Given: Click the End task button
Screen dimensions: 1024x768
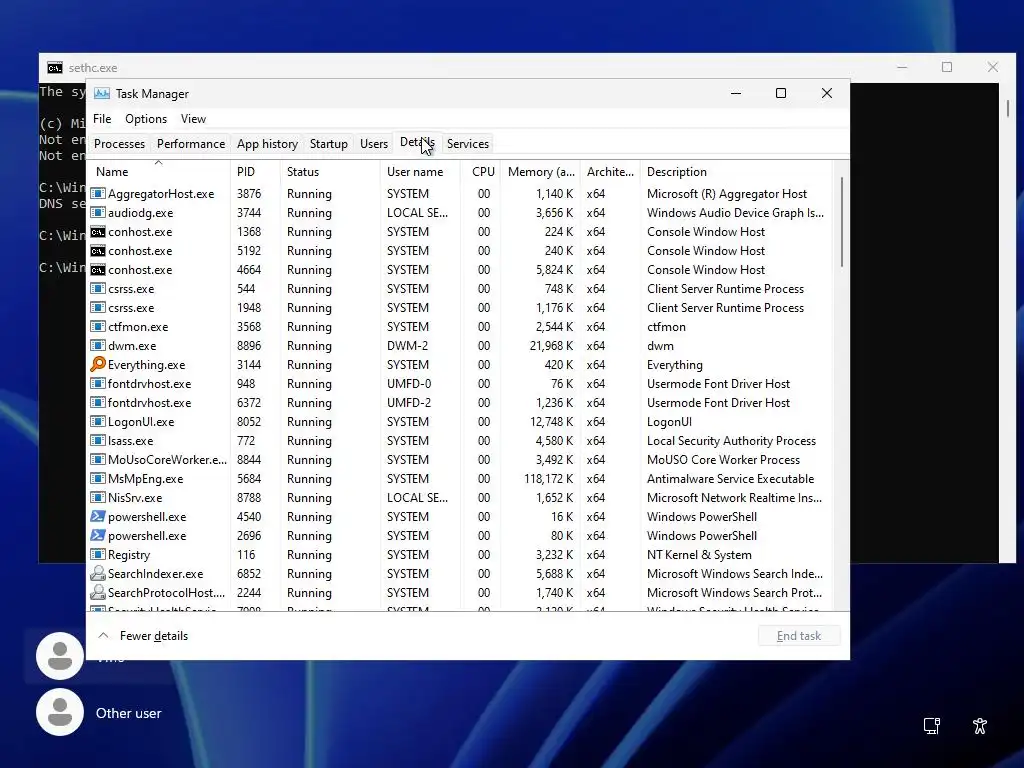Looking at the screenshot, I should pos(799,635).
